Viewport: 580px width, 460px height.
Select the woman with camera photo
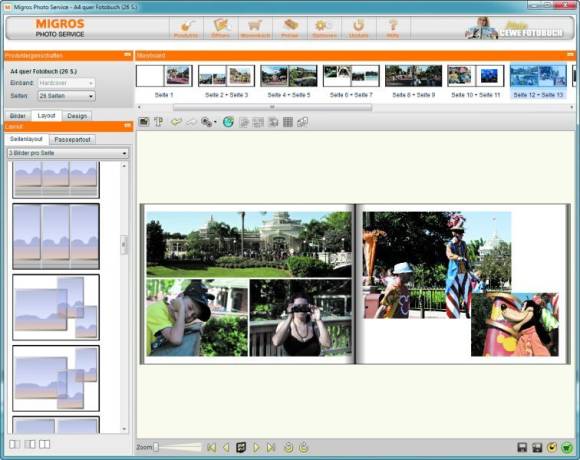[300, 318]
